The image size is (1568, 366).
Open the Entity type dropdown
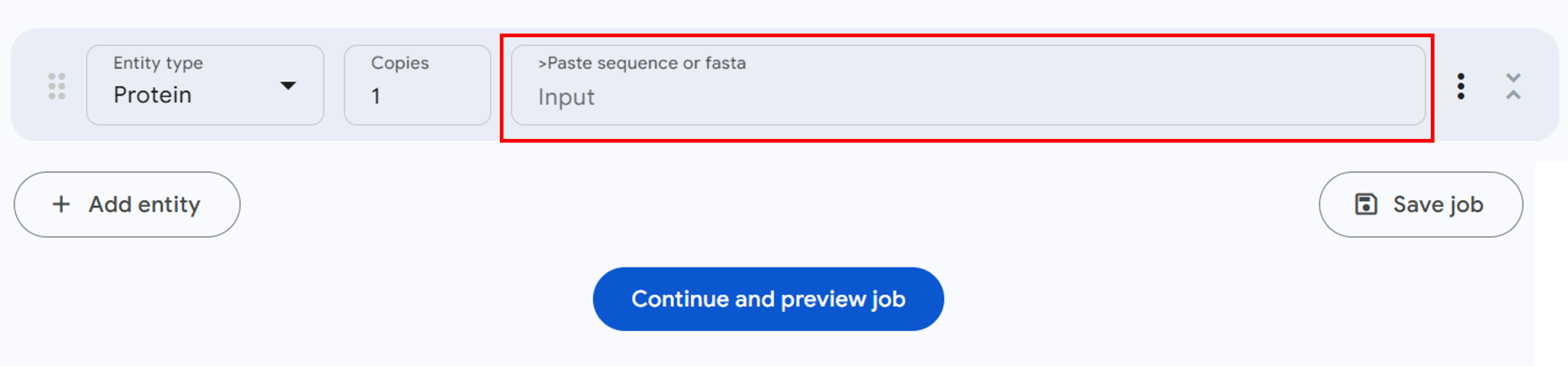tap(205, 85)
